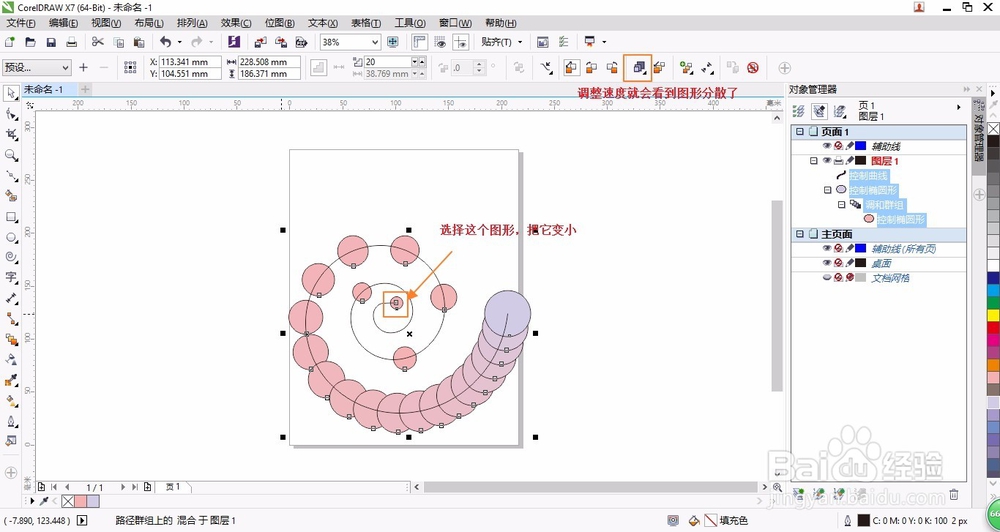Click the Paste clipboard icon
The image size is (1000, 532).
(x=139, y=42)
